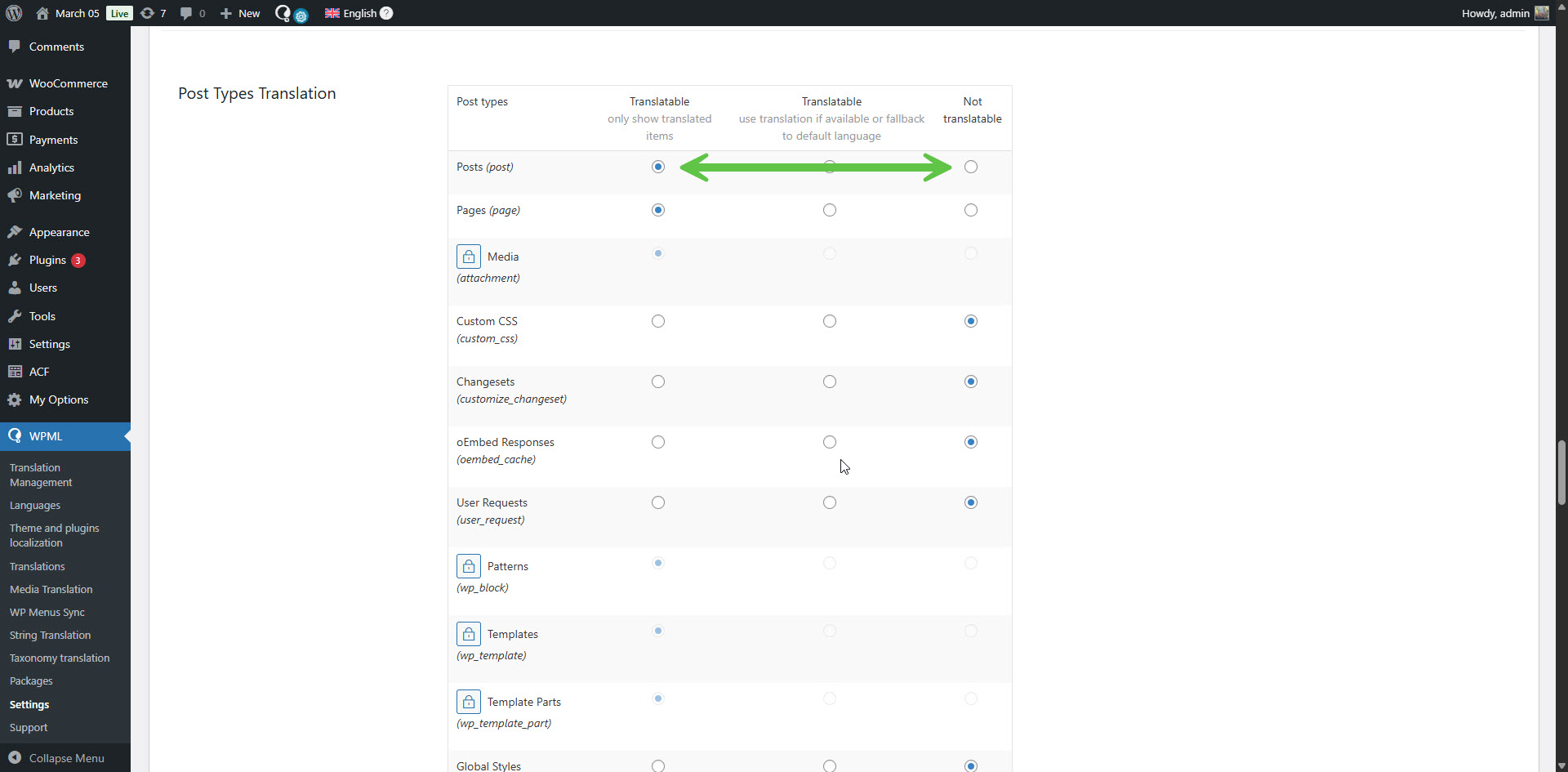Click the WordPress logo icon
This screenshot has height=772, width=1568.
click(x=14, y=13)
